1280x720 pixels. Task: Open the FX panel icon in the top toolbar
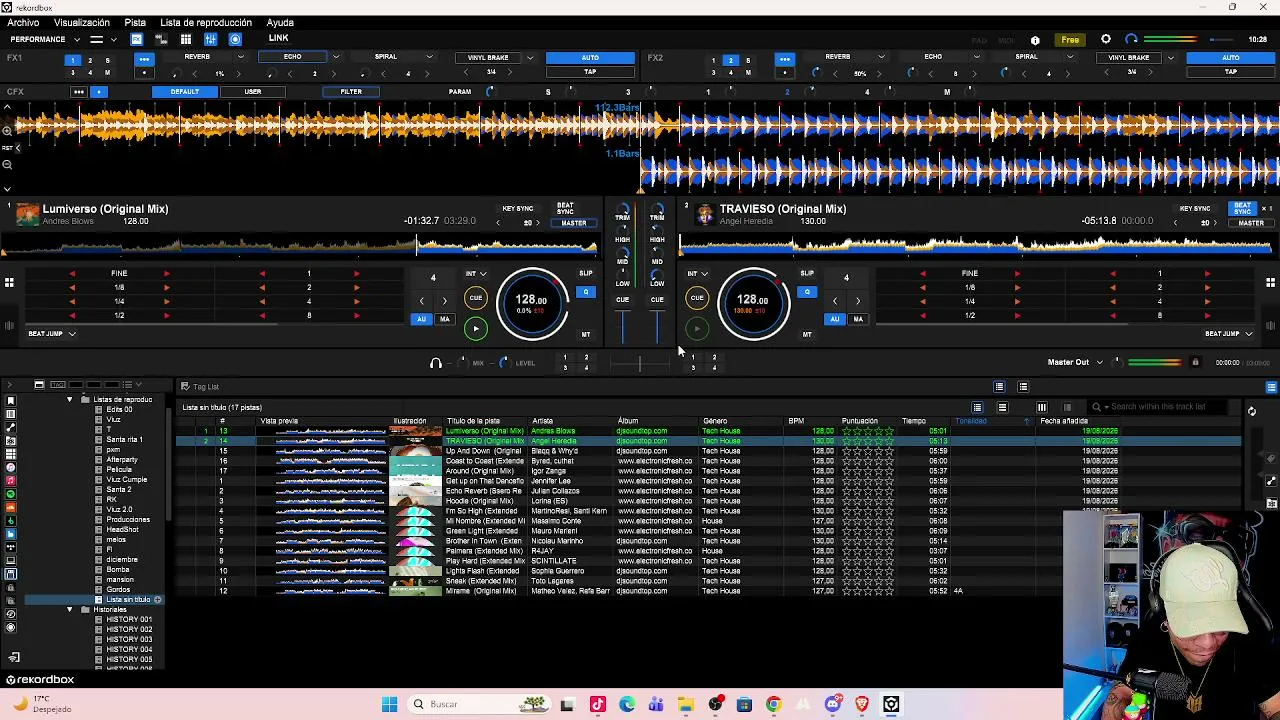click(136, 39)
